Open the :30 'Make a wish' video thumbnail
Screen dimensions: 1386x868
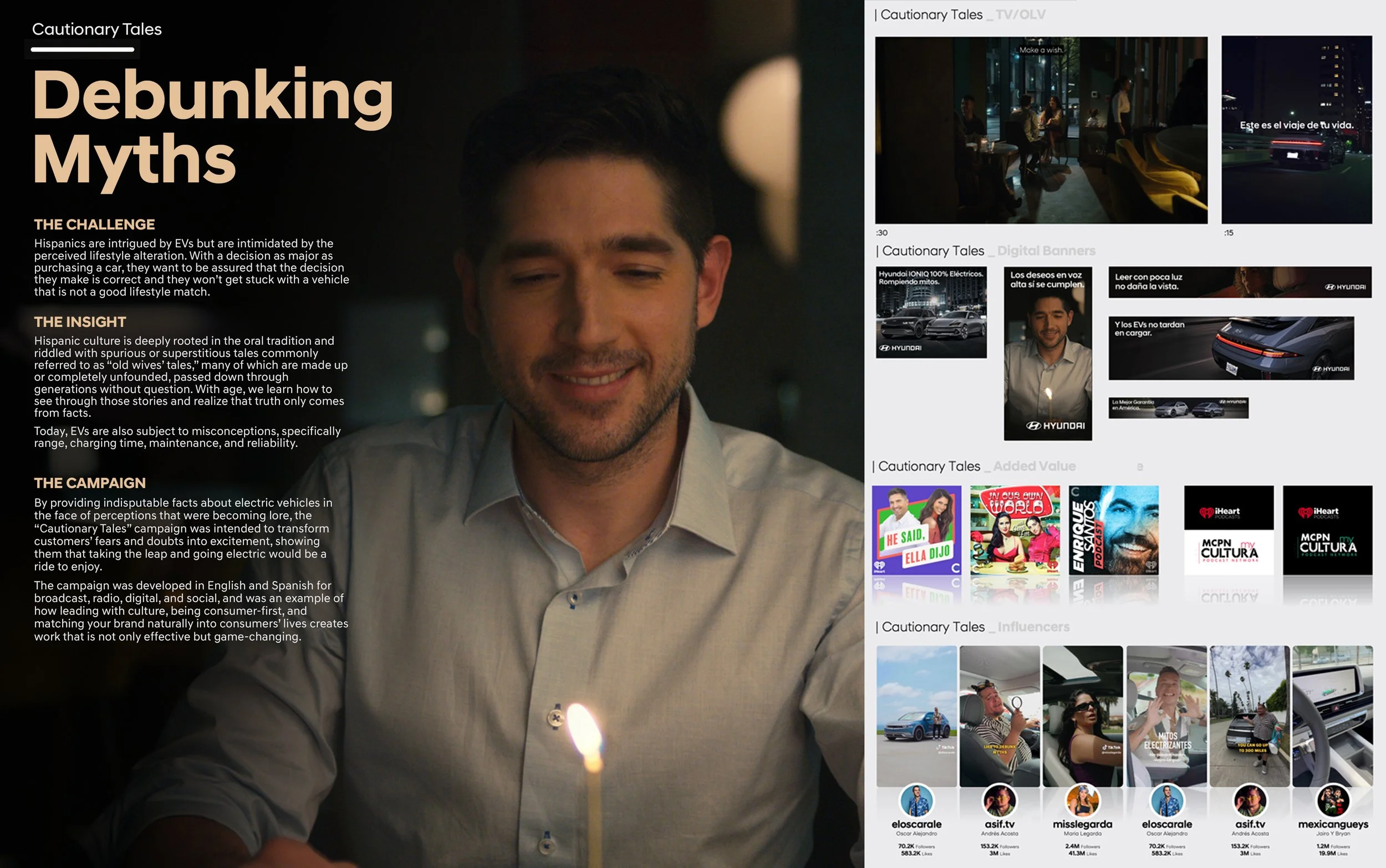point(1041,130)
